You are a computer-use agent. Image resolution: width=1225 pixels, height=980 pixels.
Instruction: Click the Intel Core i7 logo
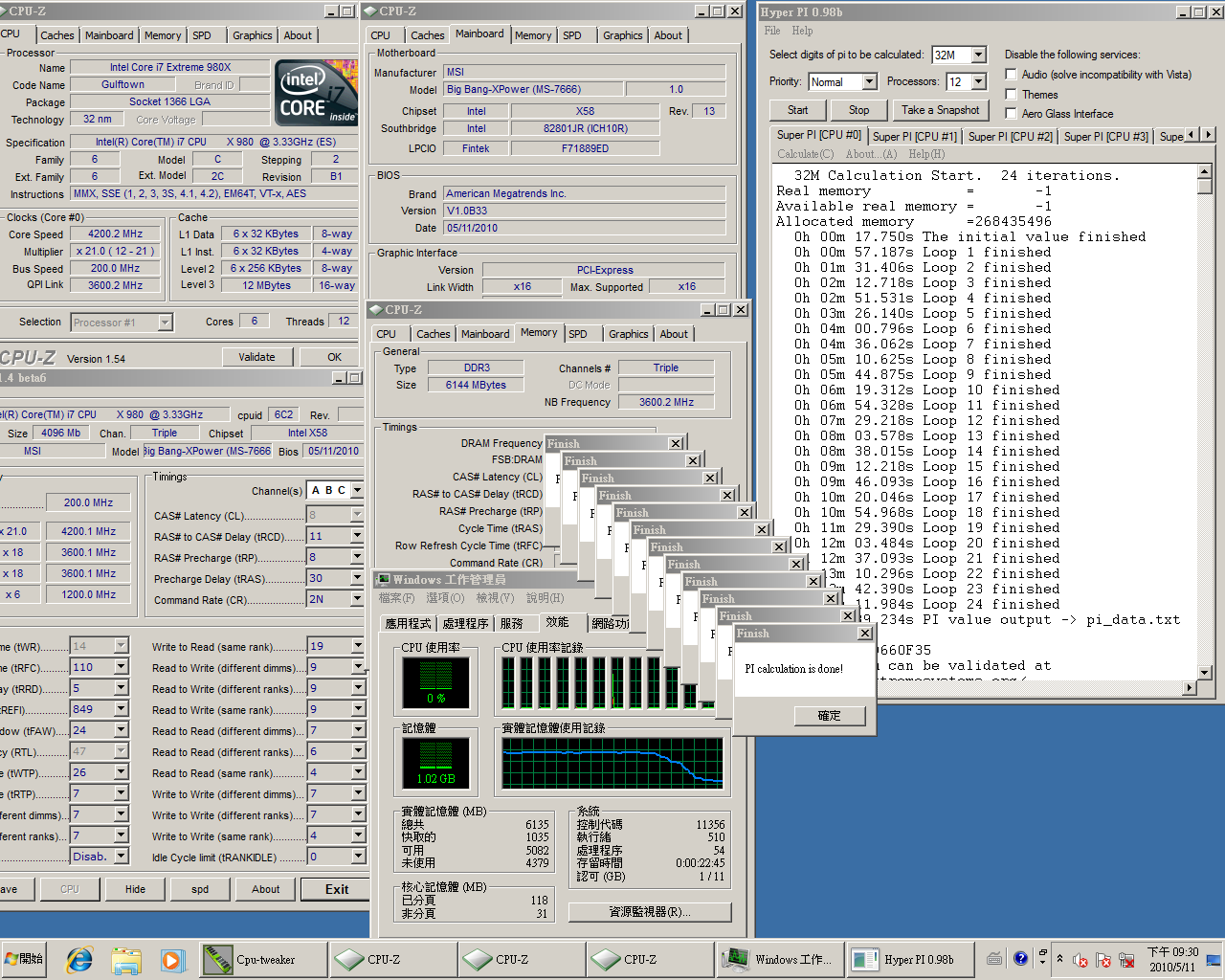317,92
